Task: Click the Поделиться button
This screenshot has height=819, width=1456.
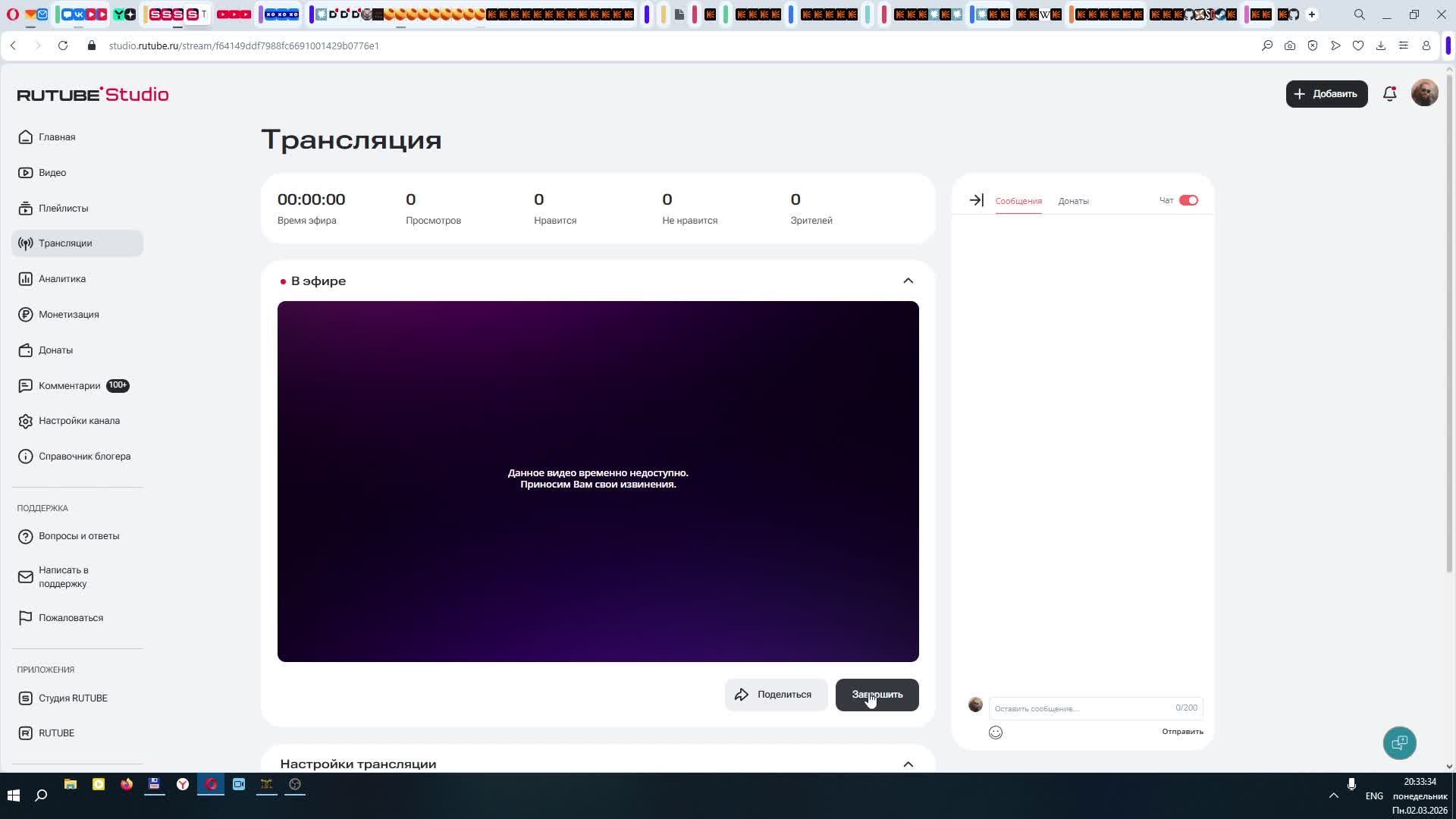Action: point(775,695)
